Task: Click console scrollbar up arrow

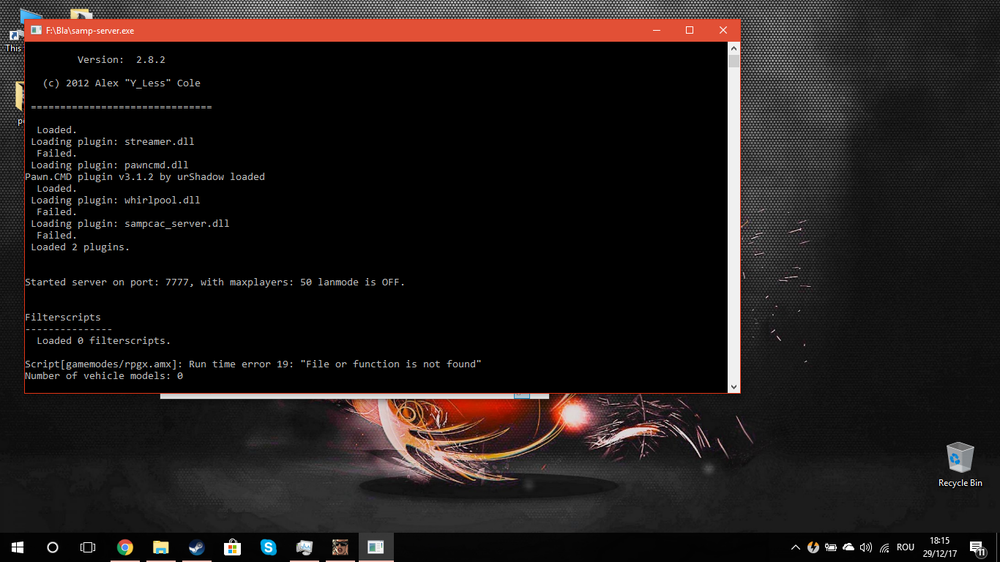Action: click(x=733, y=48)
